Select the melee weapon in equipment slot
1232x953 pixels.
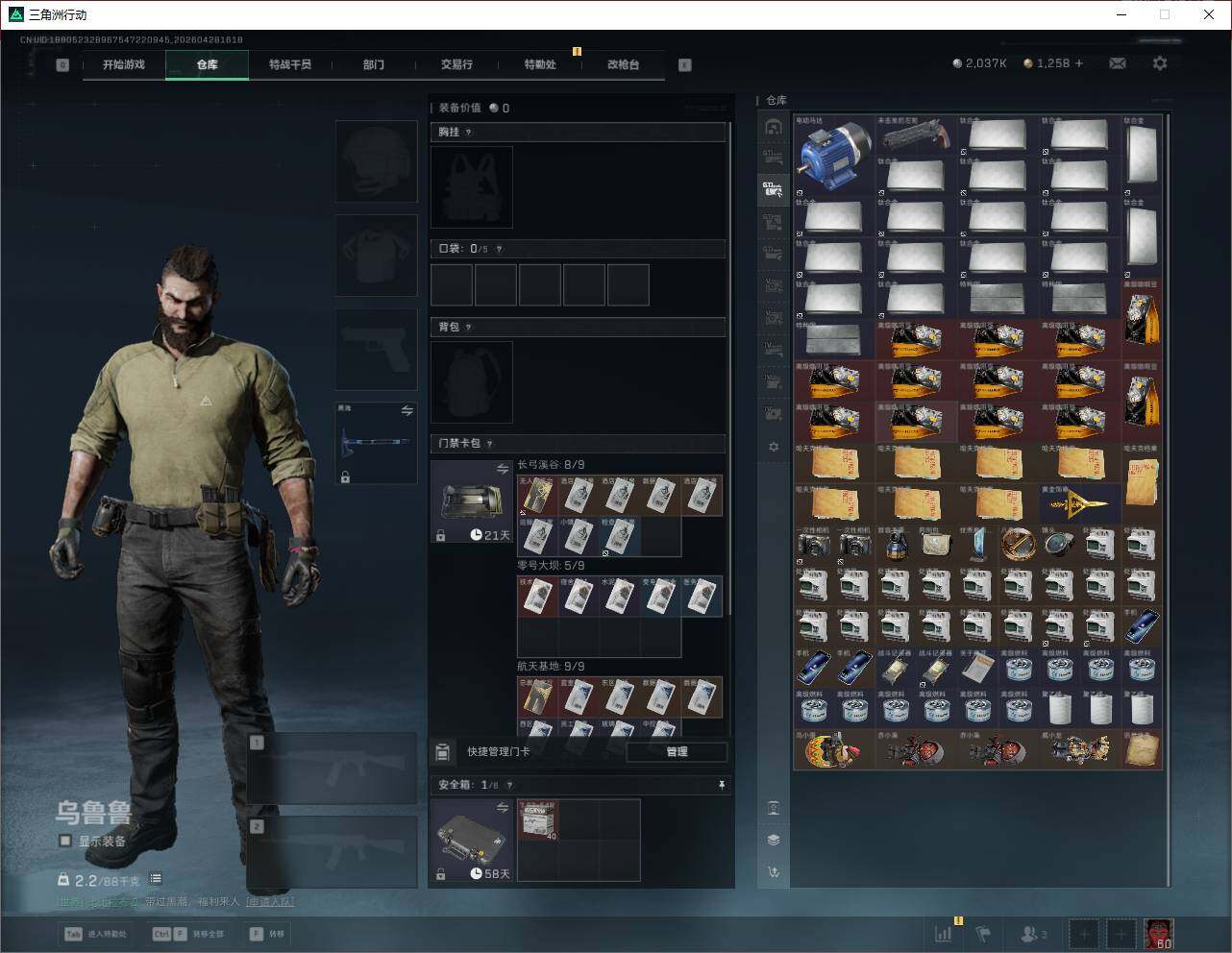376,444
